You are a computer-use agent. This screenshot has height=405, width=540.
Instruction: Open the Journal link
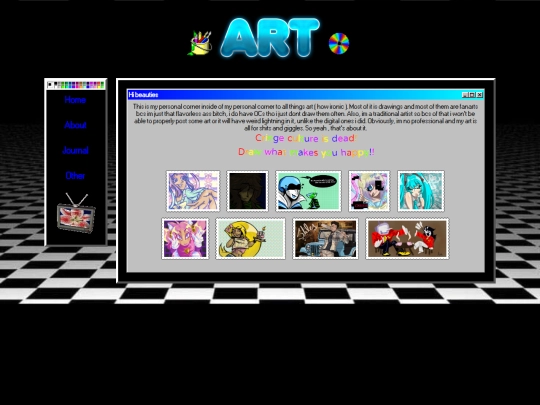pyautogui.click(x=75, y=150)
